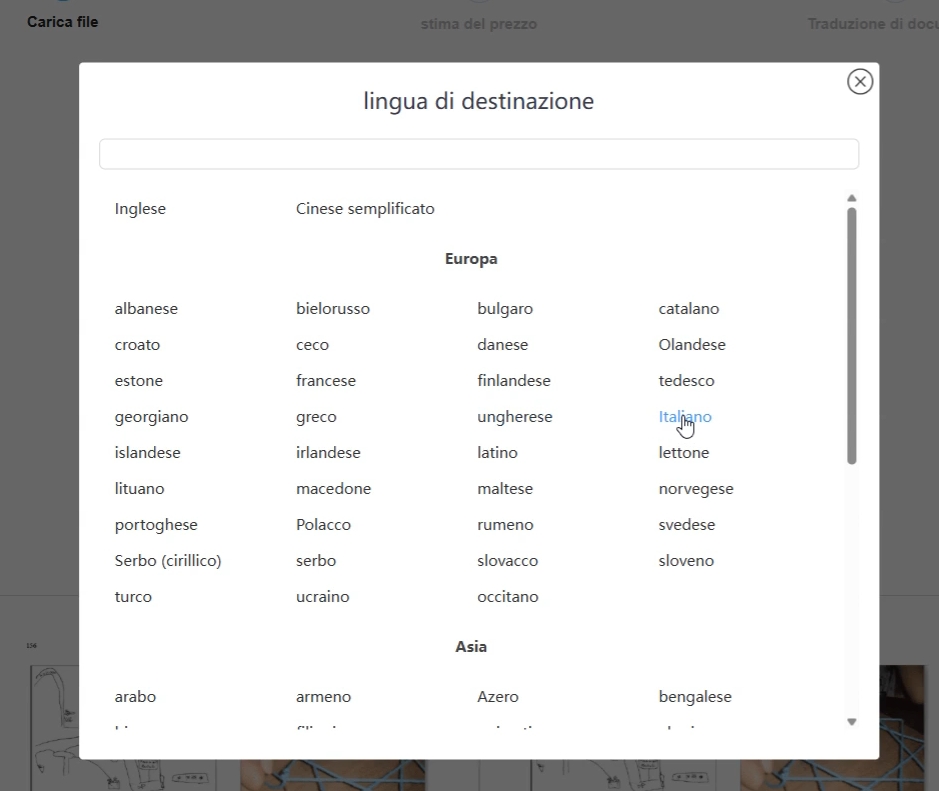The height and width of the screenshot is (791, 939).
Task: Select albanese from Europa list
Action: (x=146, y=309)
